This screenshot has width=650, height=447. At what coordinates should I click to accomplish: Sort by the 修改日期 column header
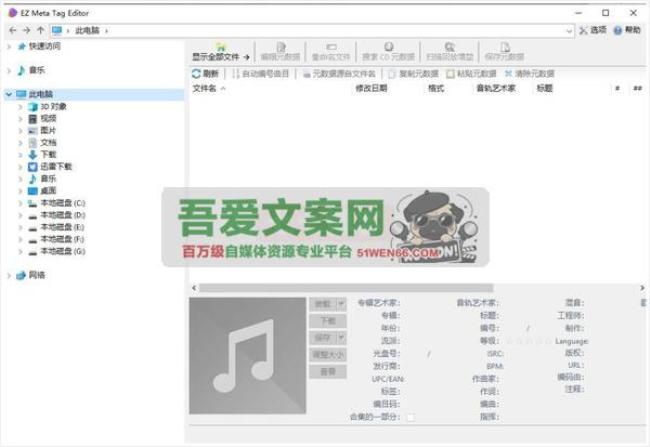[x=371, y=88]
